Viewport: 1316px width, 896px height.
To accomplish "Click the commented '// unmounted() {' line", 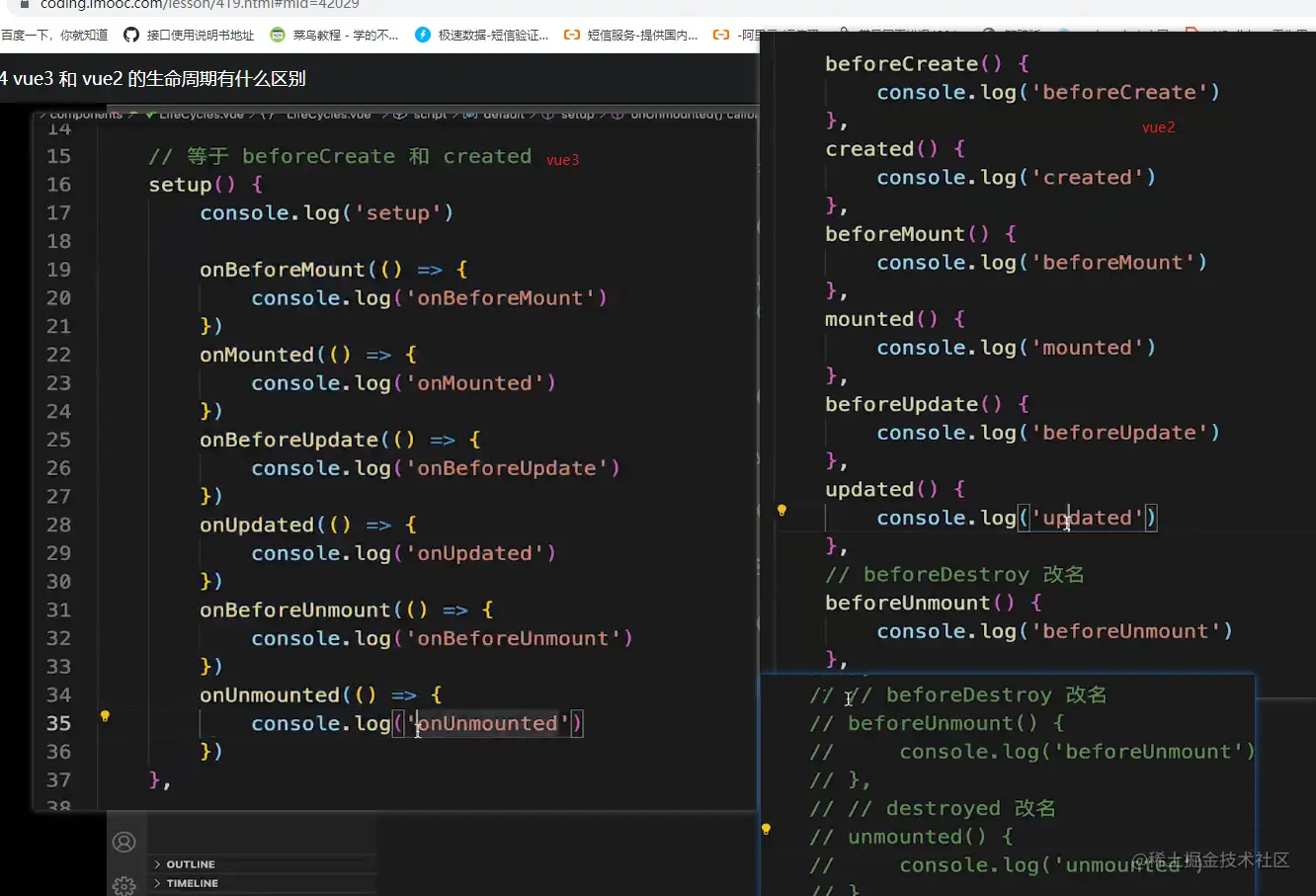I will (x=912, y=837).
